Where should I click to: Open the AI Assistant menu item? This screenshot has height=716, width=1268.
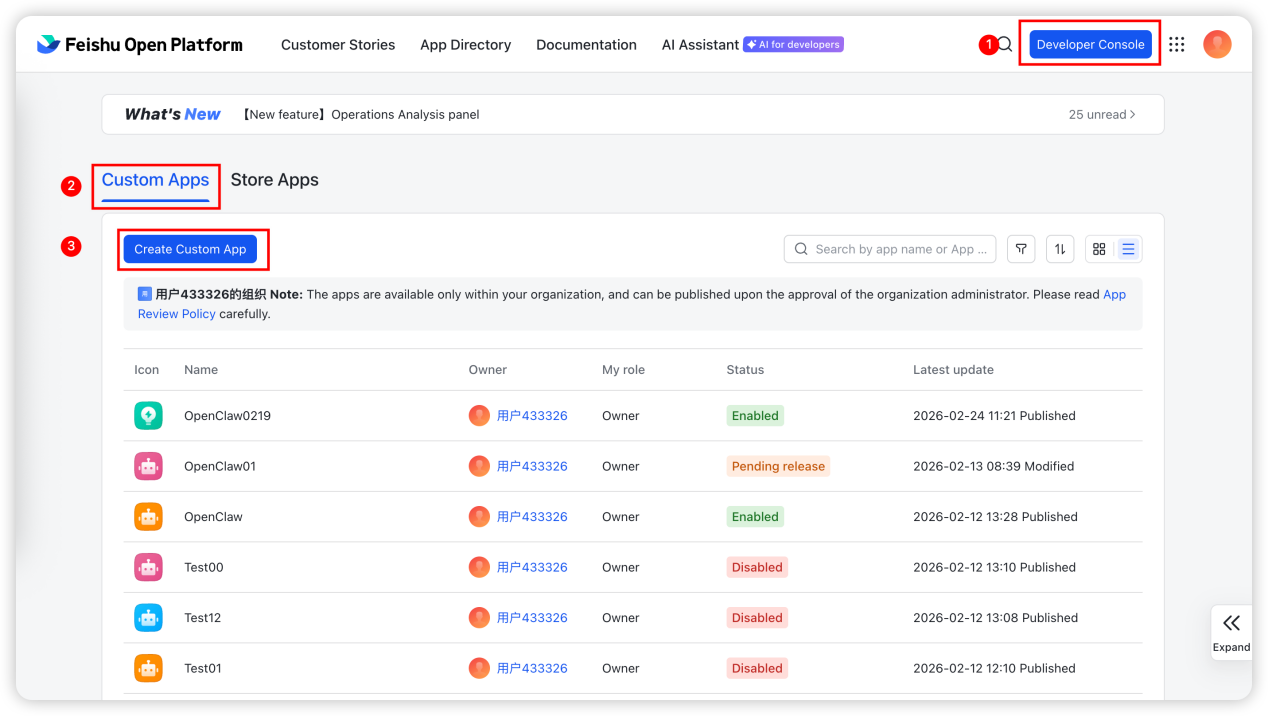(x=700, y=45)
